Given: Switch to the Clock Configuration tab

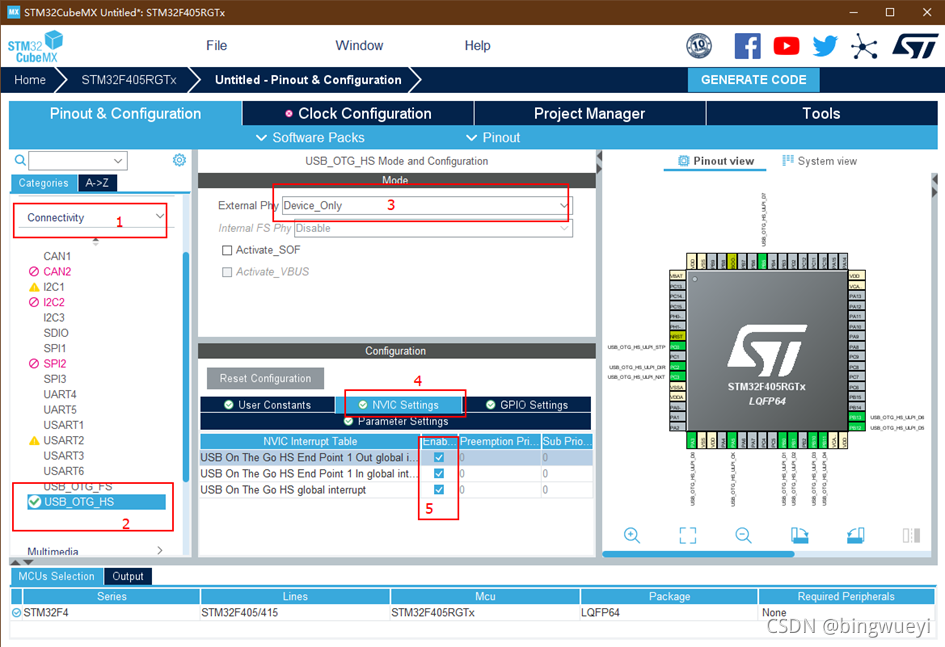Looking at the screenshot, I should [x=358, y=113].
